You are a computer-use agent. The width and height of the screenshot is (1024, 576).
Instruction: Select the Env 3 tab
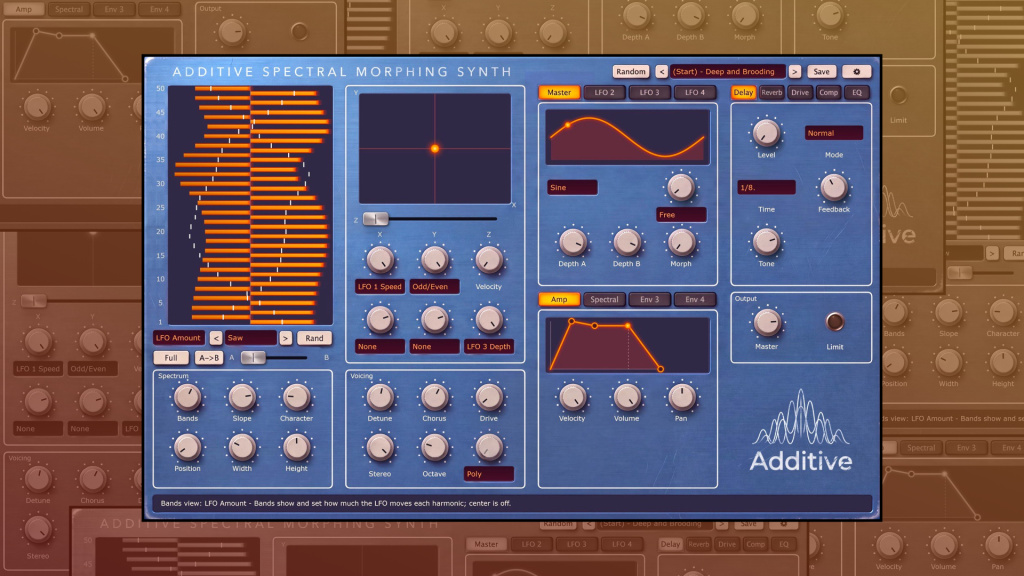pyautogui.click(x=649, y=300)
